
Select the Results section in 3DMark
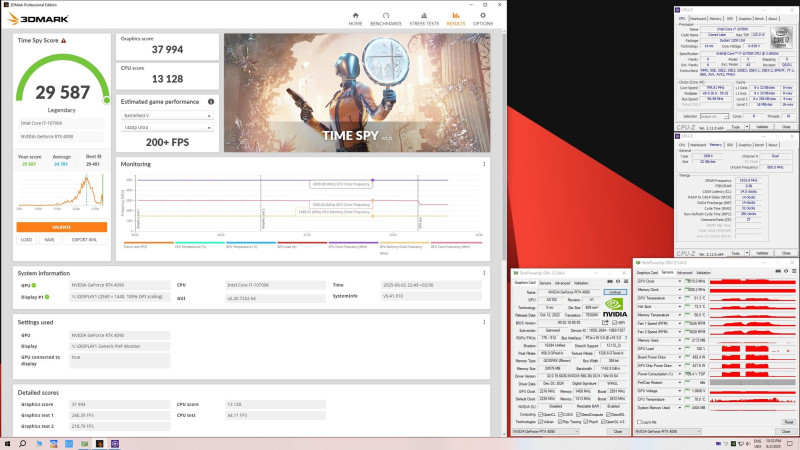pyautogui.click(x=456, y=19)
